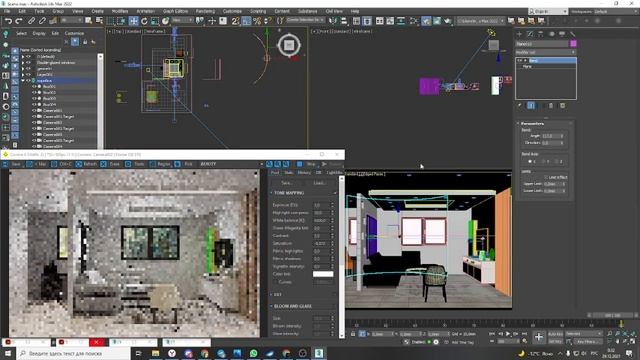Screen dimensions: 640x360
Task: Click Refresh button in Corona VFB toolbar
Action: pyautogui.click(x=86, y=164)
